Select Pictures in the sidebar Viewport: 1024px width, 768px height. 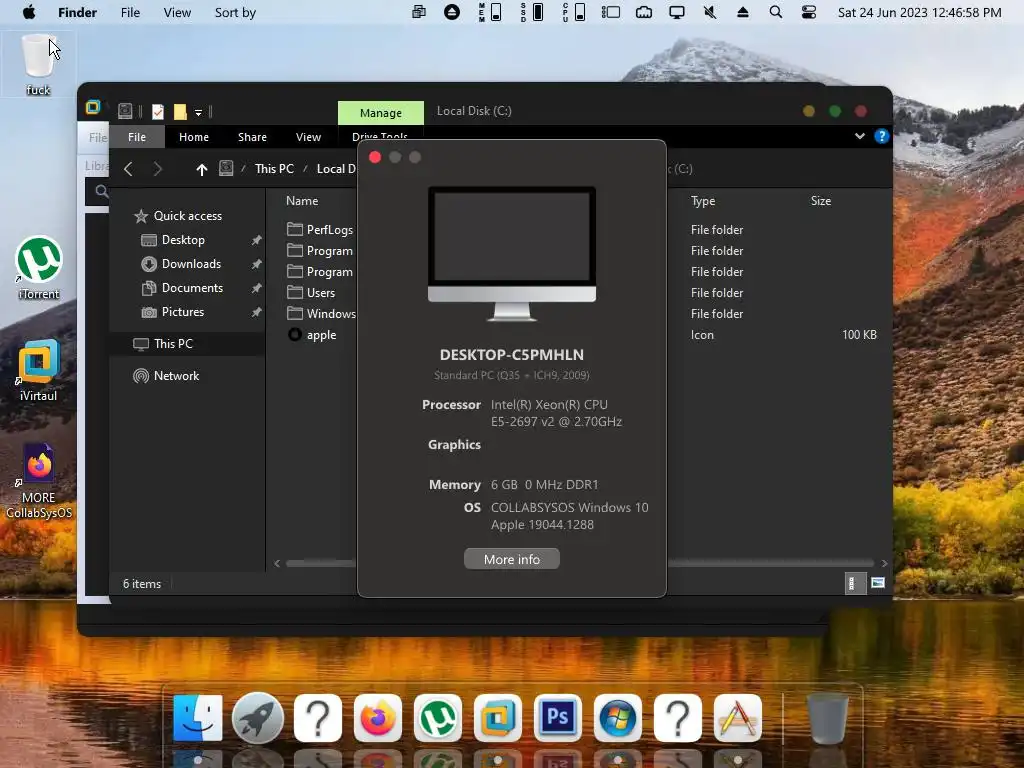tap(183, 312)
